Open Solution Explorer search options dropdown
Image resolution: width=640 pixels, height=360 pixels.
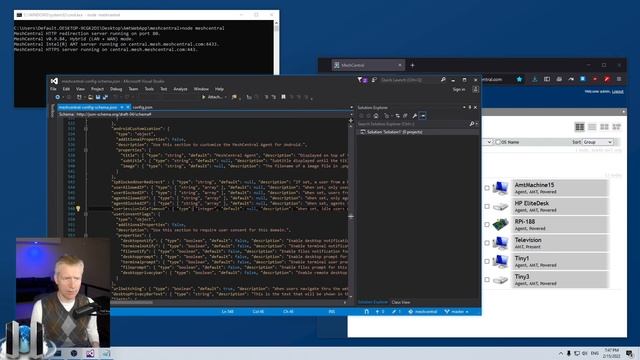click(477, 124)
